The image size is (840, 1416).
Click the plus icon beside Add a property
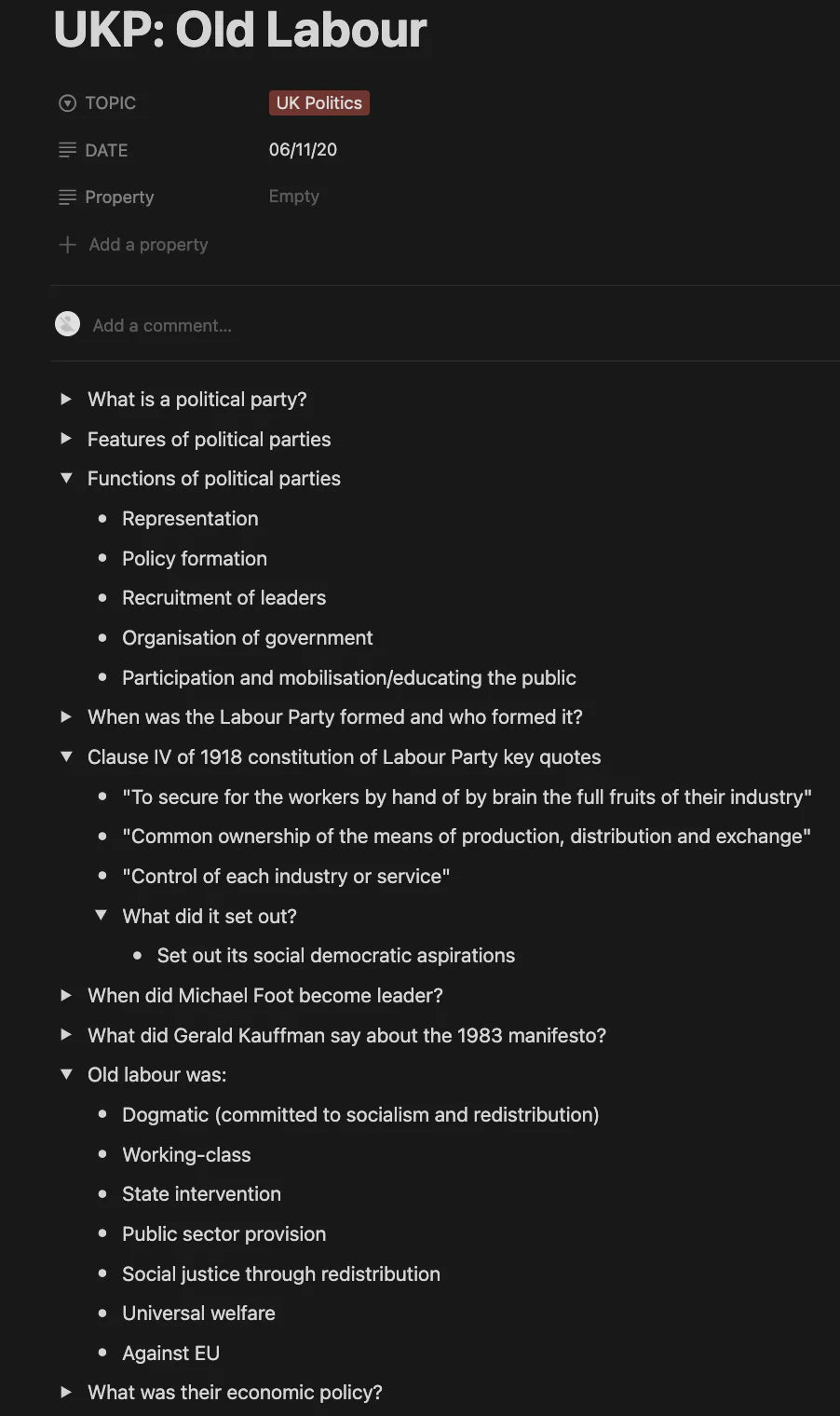click(67, 244)
